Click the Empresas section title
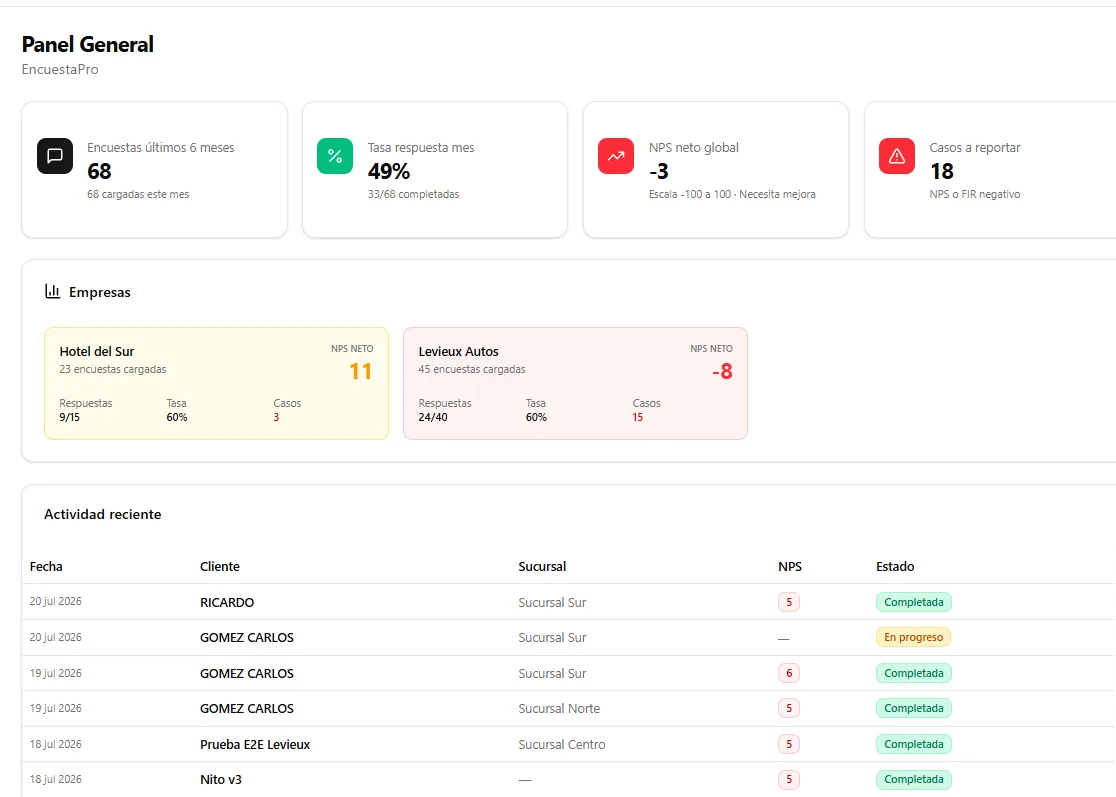 pyautogui.click(x=100, y=292)
